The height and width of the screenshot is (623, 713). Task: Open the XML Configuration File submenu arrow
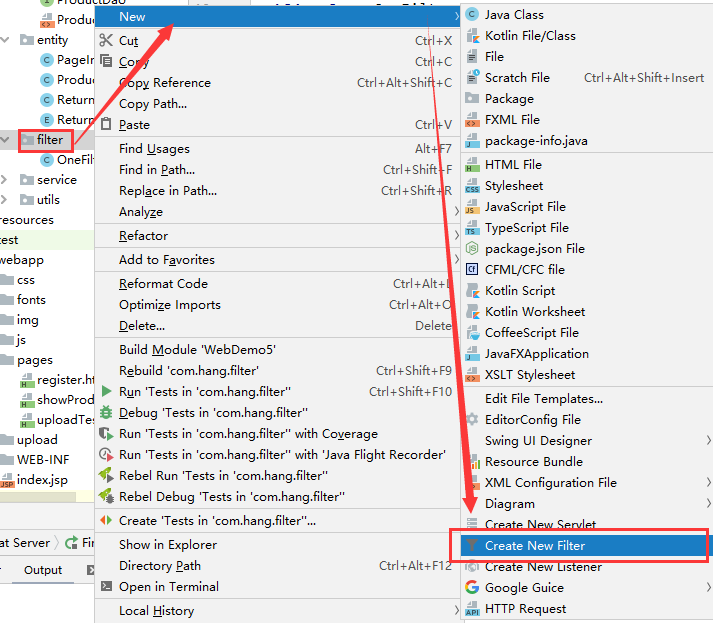tap(708, 482)
